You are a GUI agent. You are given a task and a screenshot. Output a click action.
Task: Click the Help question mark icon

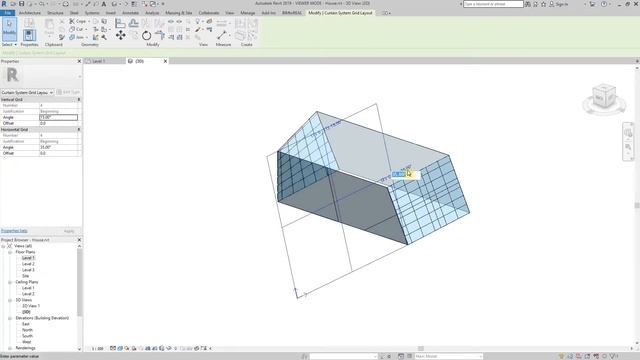(604, 4)
